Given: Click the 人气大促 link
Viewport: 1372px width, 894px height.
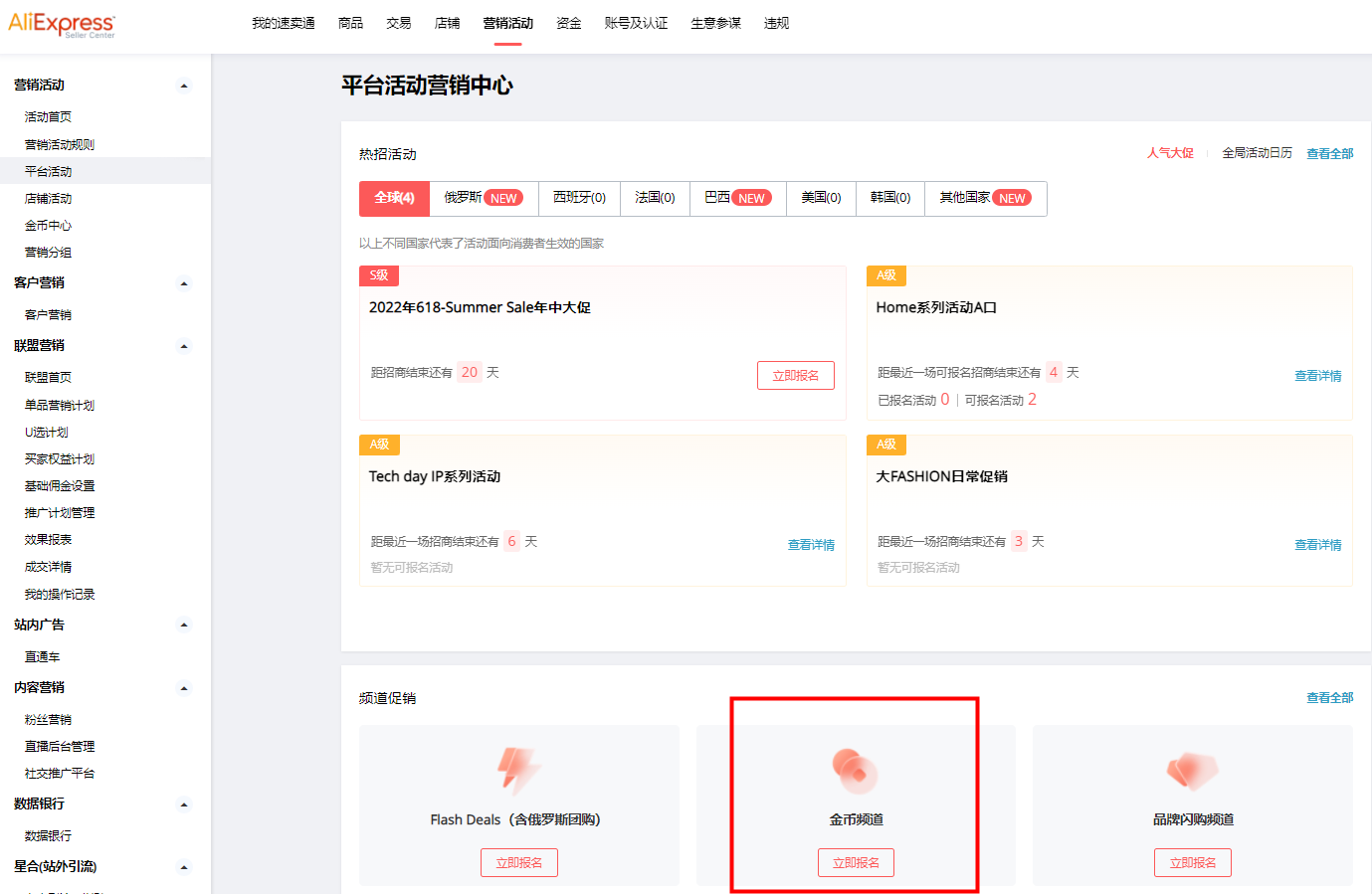Looking at the screenshot, I should [x=1170, y=153].
